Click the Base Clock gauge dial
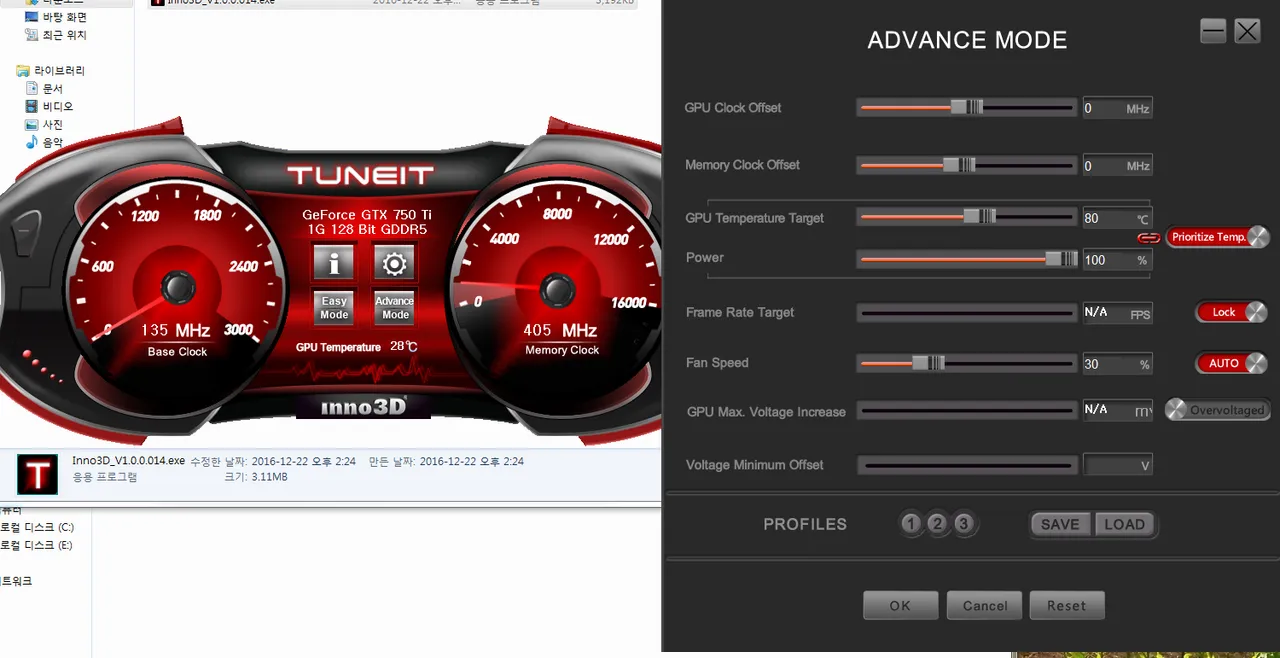 point(178,289)
